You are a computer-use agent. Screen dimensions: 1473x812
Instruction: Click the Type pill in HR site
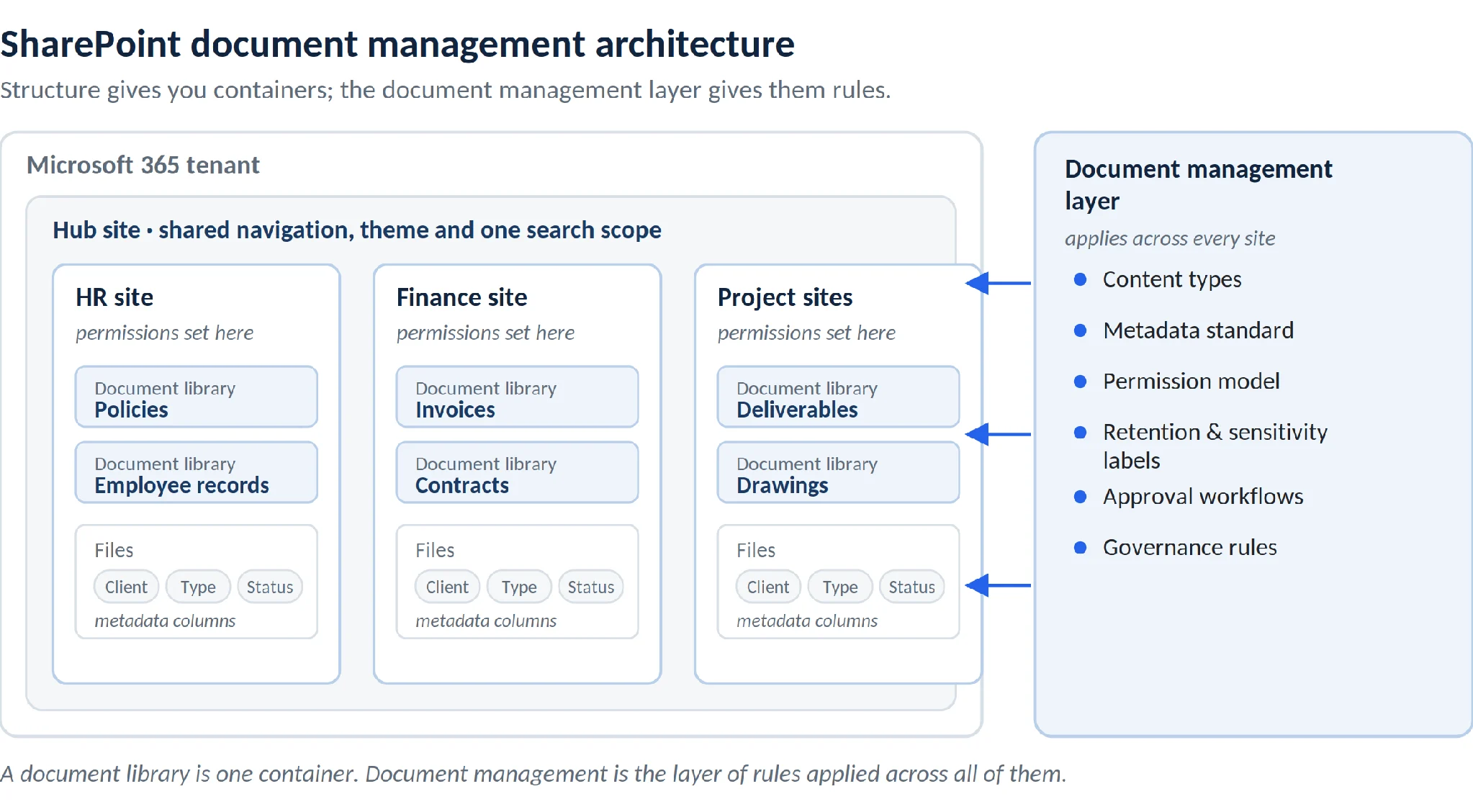(x=198, y=587)
